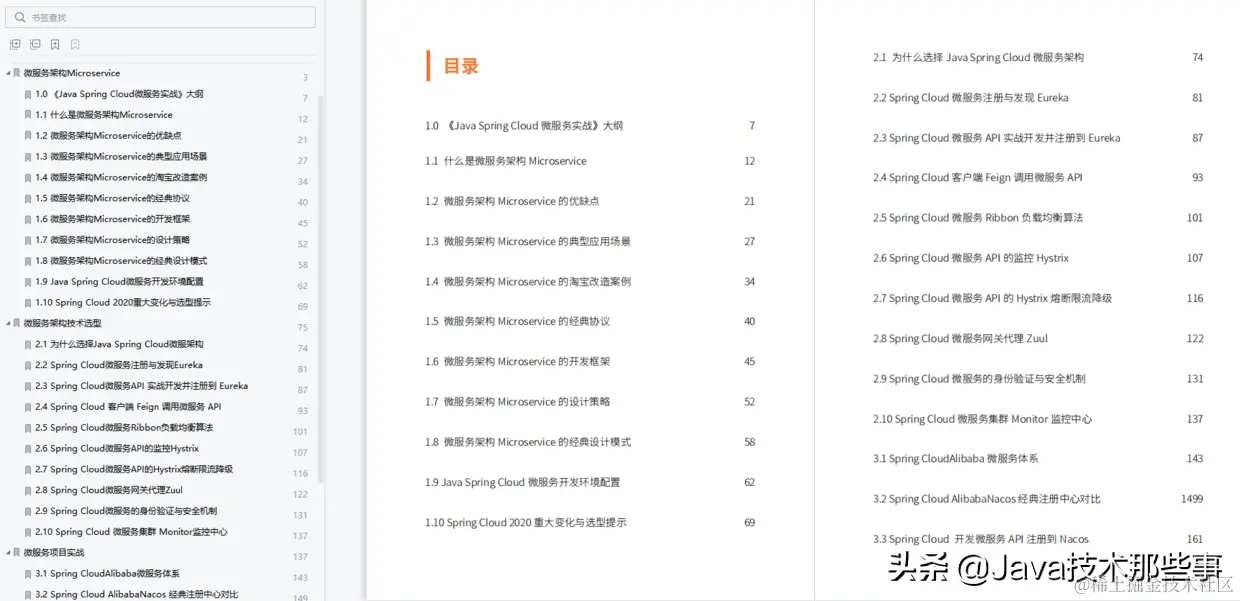Click contents entry 1.7 Microservice 的设计策略
The width and height of the screenshot is (1240, 601).
pos(518,402)
